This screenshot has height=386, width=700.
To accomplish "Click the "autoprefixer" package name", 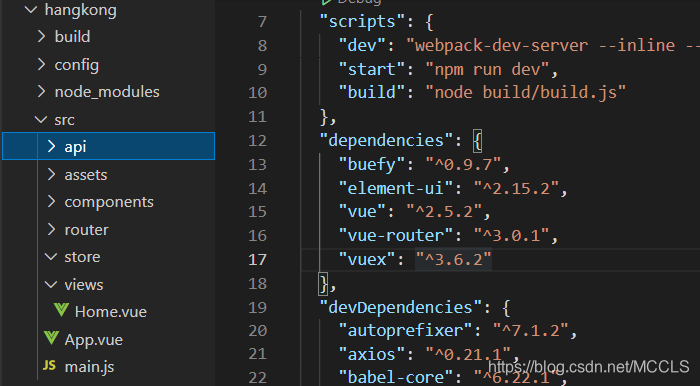I will click(x=405, y=331).
